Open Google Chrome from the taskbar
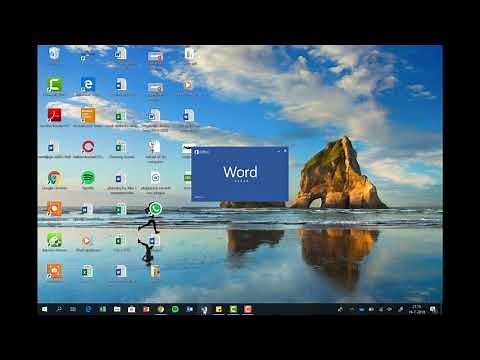 (161, 309)
